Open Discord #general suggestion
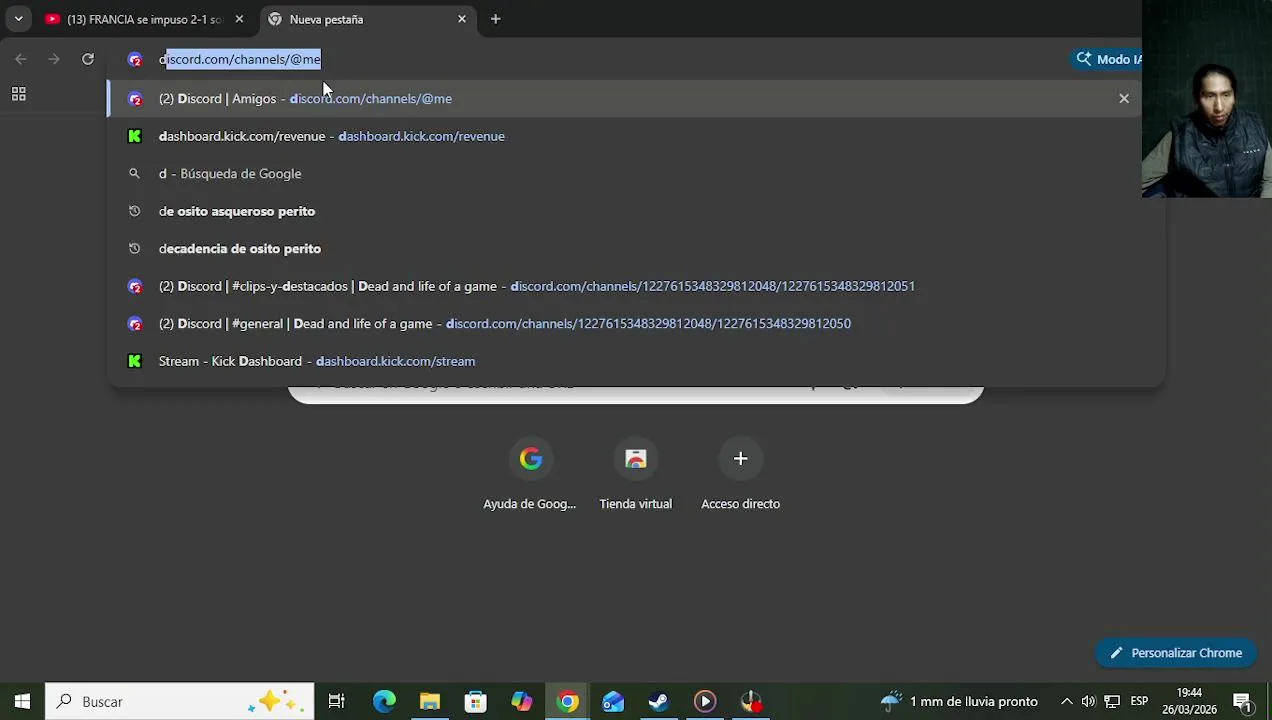1272x720 pixels. (635, 324)
